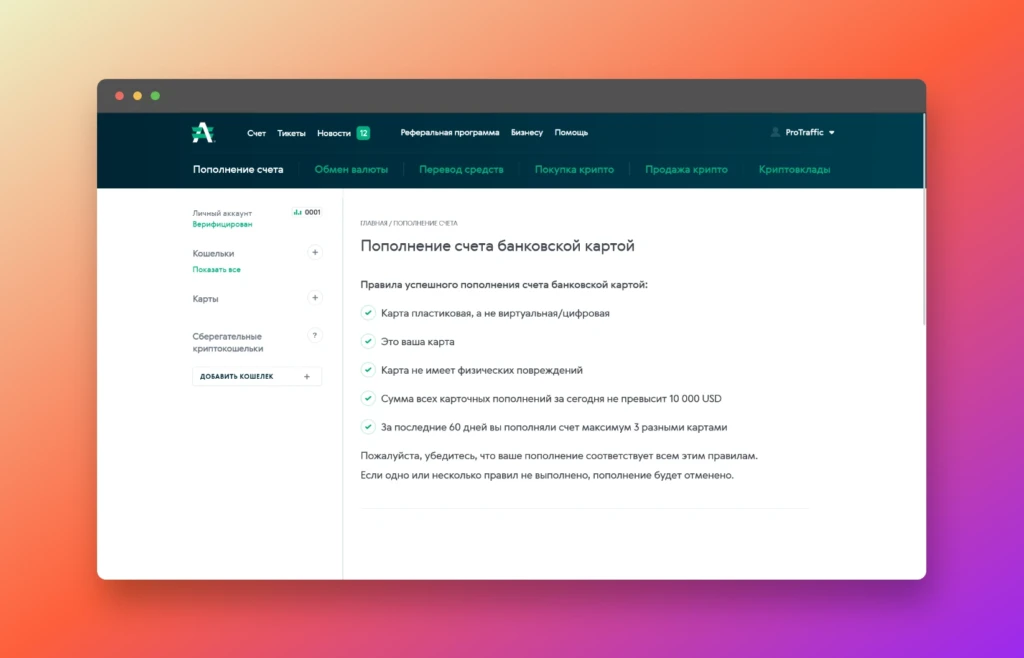1024x658 pixels.
Task: Click check icon next to 10 000 USD rule
Action: 368,398
